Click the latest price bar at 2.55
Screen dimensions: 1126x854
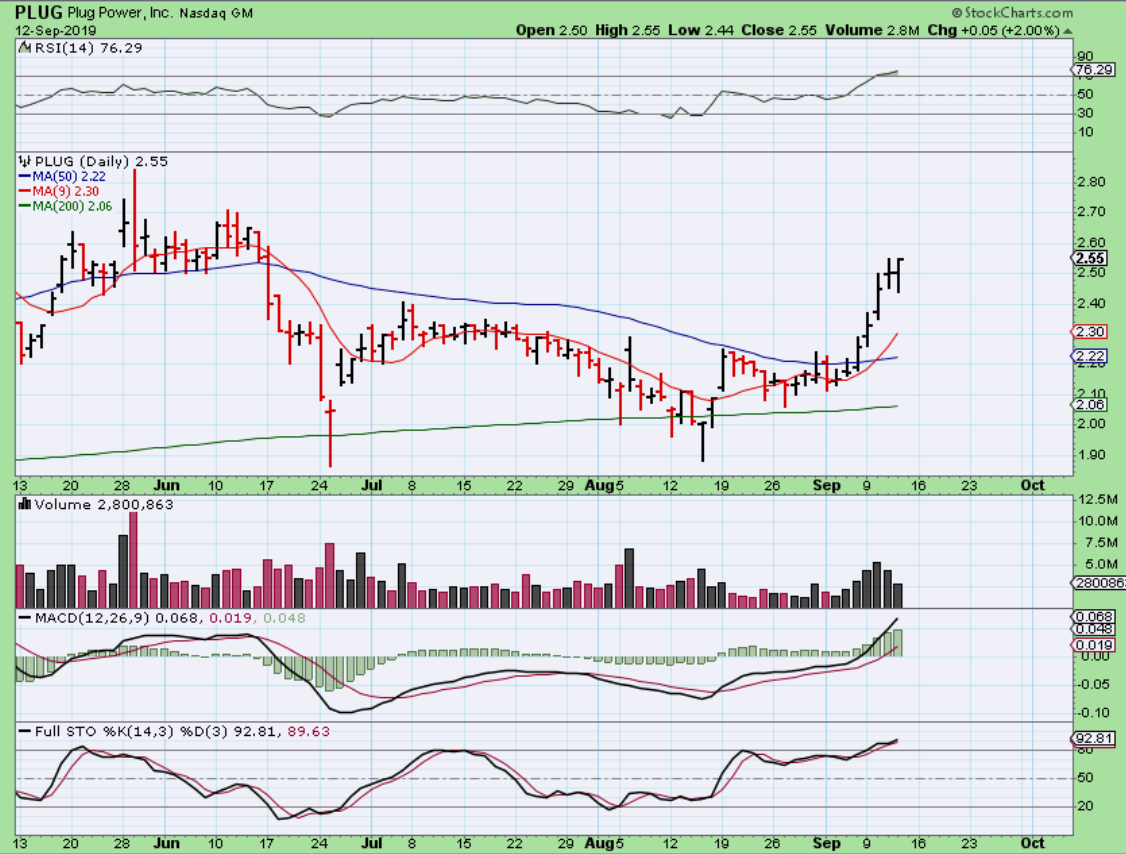click(x=898, y=275)
